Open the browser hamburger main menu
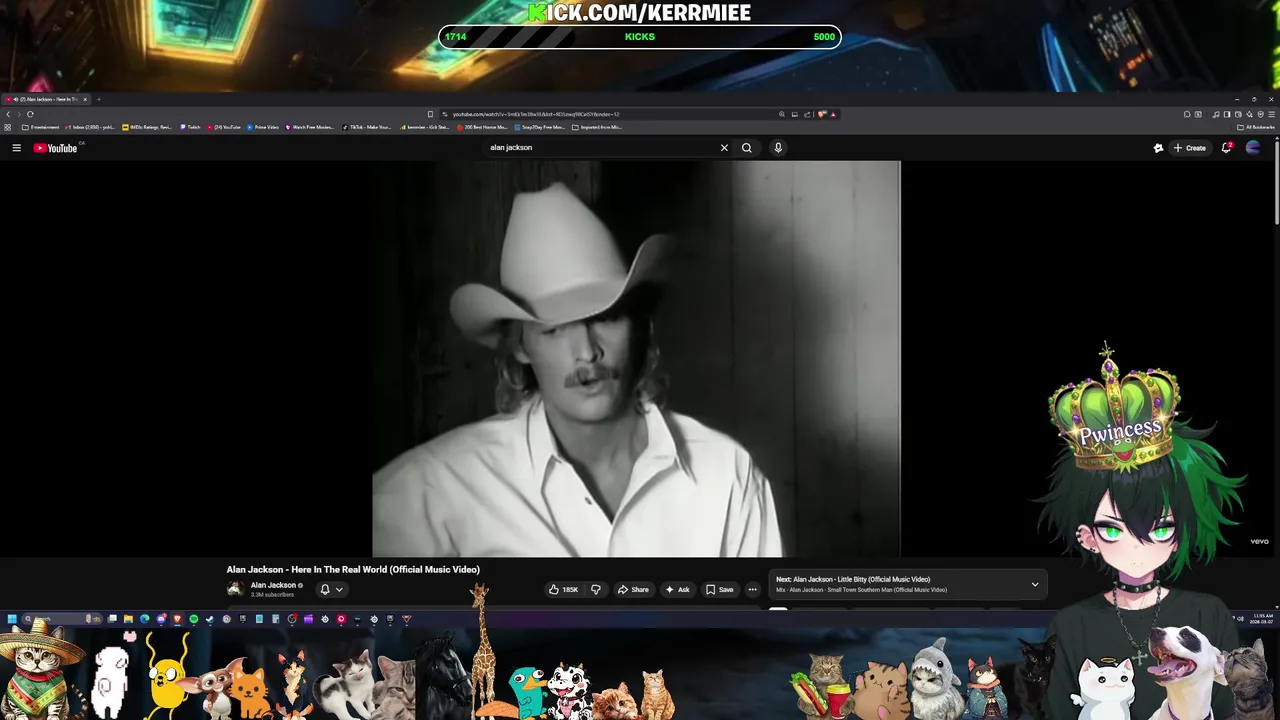 1272,114
